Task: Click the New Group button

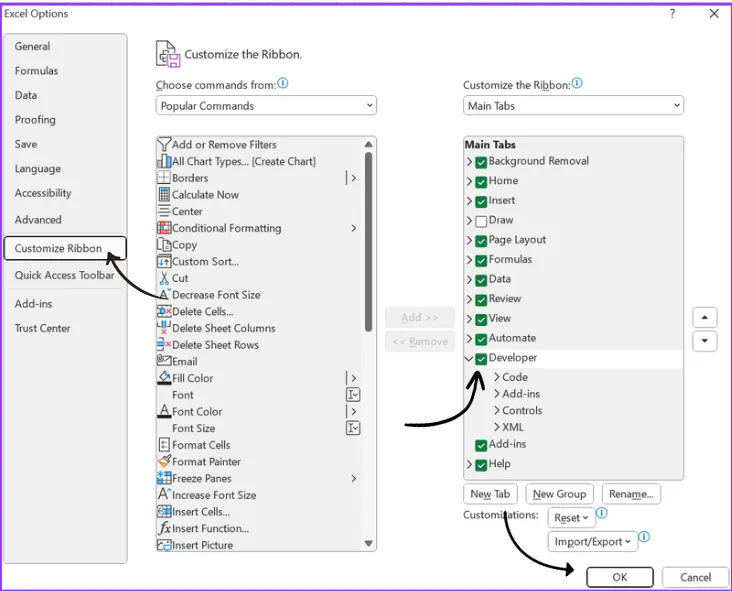Action: pyautogui.click(x=559, y=494)
